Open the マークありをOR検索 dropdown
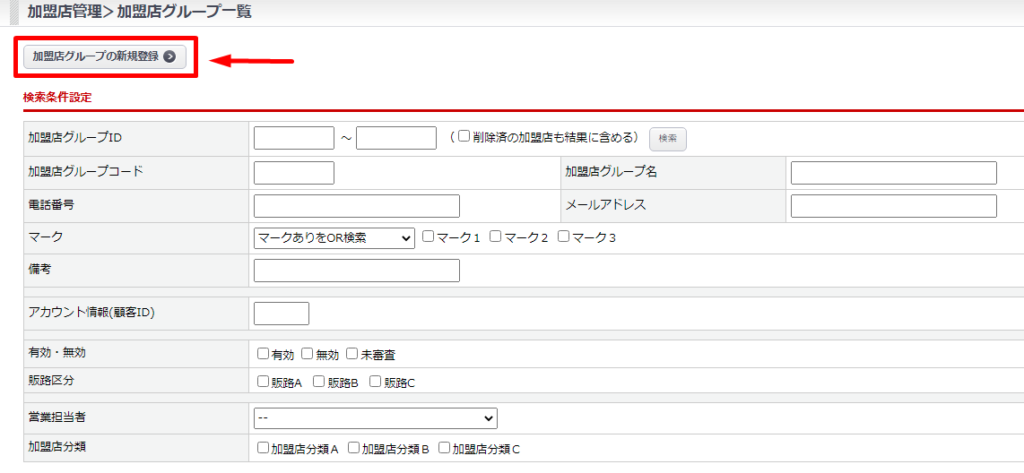The height and width of the screenshot is (473, 1024). (x=334, y=238)
